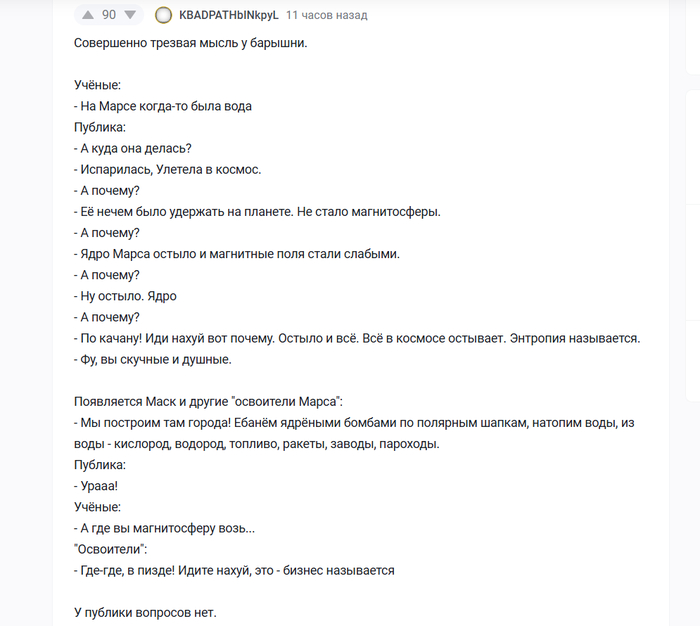Screen dimensions: 700x626
Task: Click the comment rating count 90
Action: click(x=109, y=15)
